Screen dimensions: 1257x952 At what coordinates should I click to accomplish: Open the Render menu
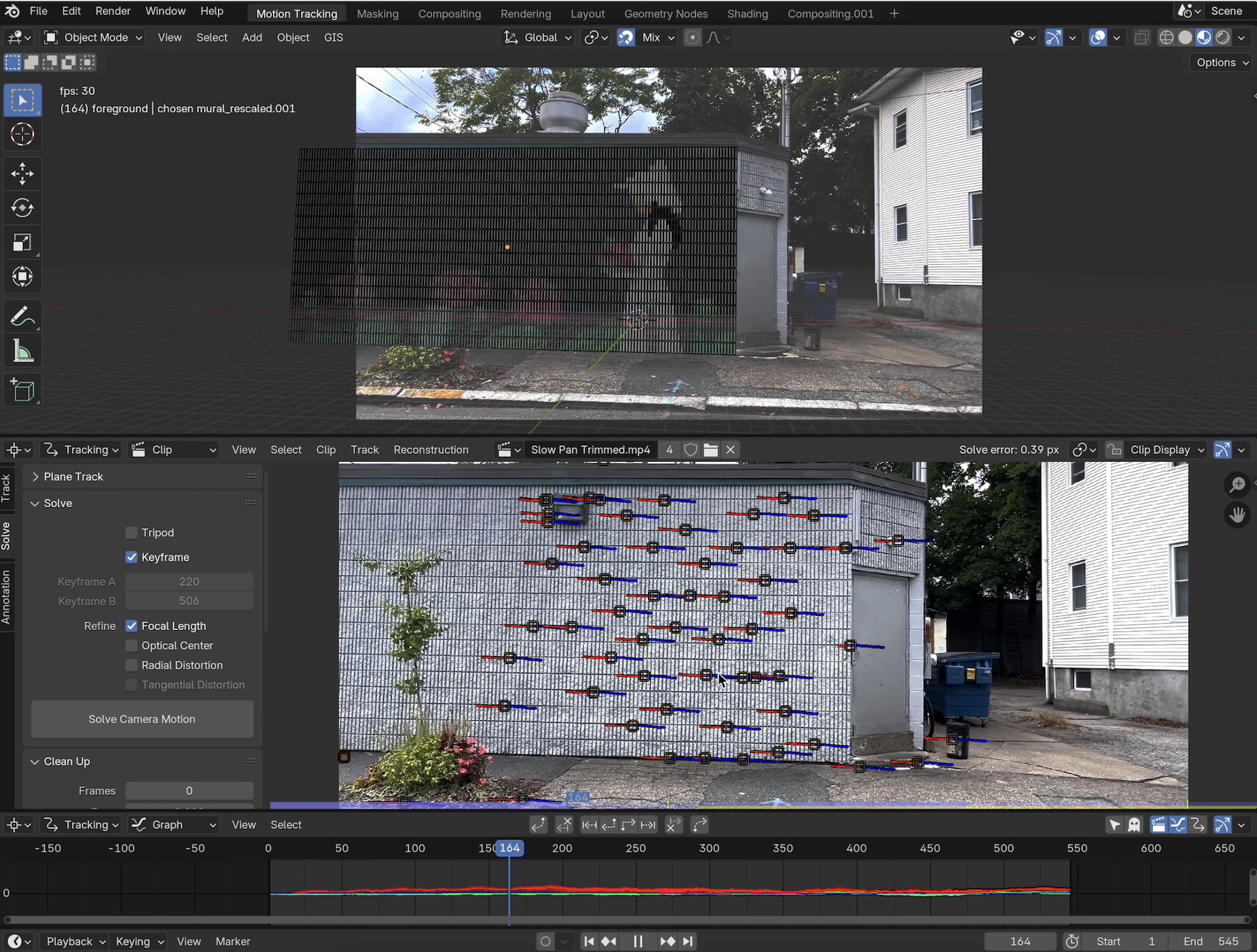click(113, 11)
